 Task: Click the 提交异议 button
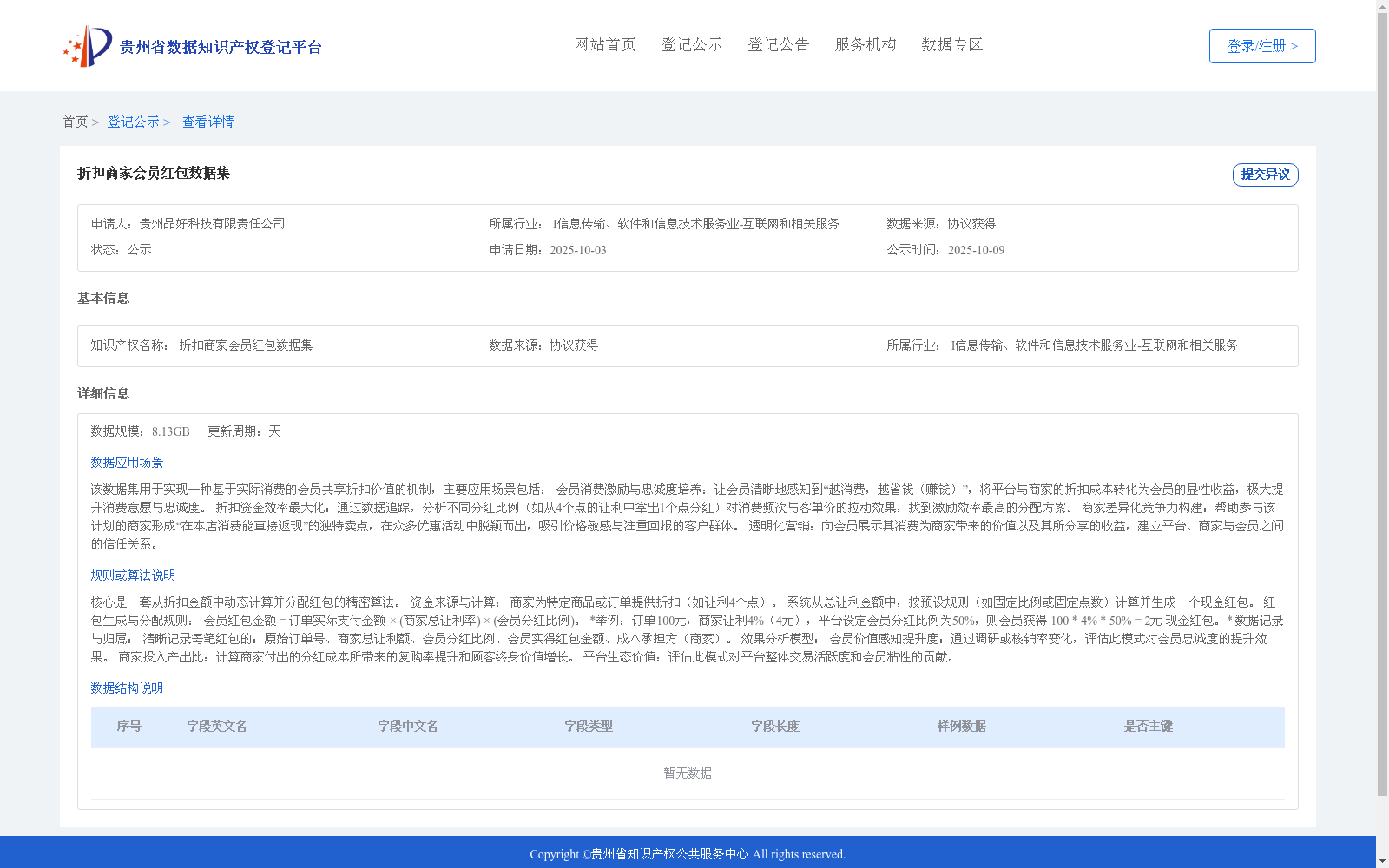pyautogui.click(x=1265, y=174)
